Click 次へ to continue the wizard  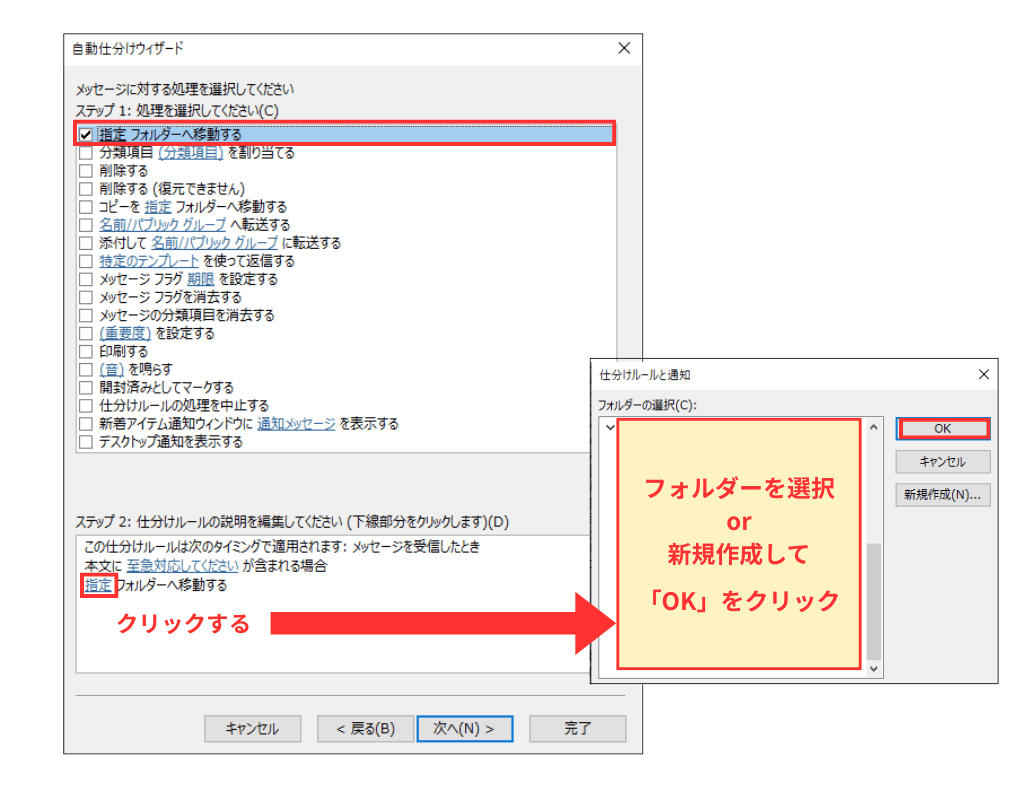464,728
